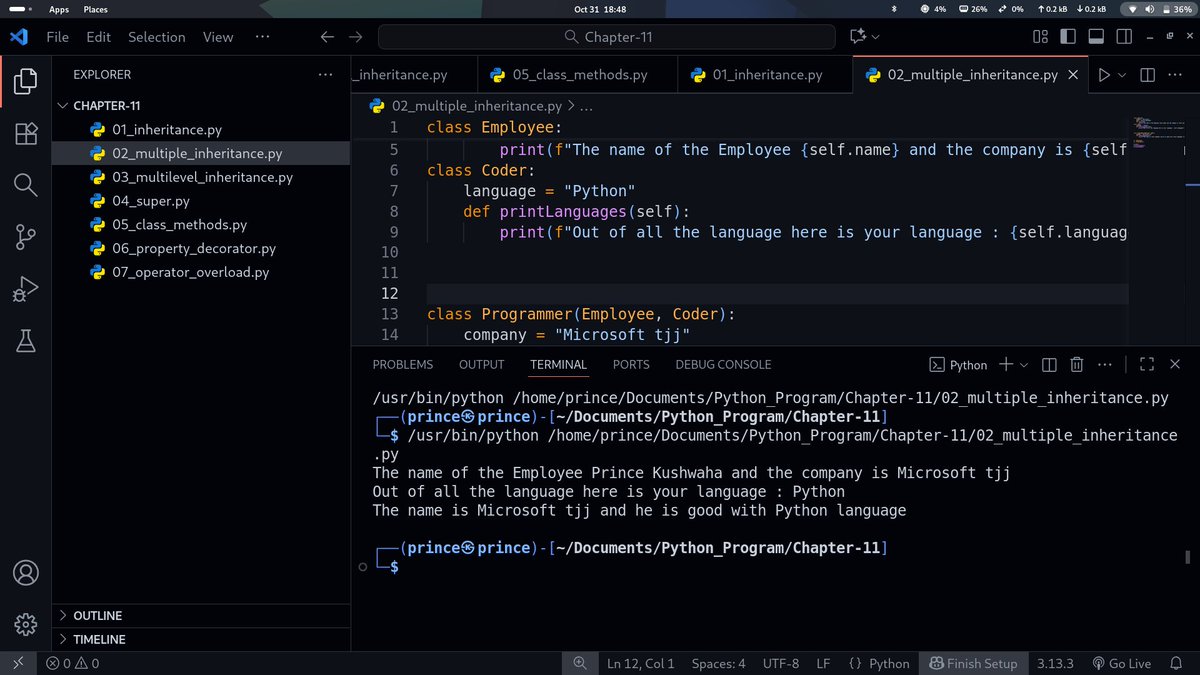Change encoding via UTF-8
The width and height of the screenshot is (1200, 675).
click(x=781, y=663)
